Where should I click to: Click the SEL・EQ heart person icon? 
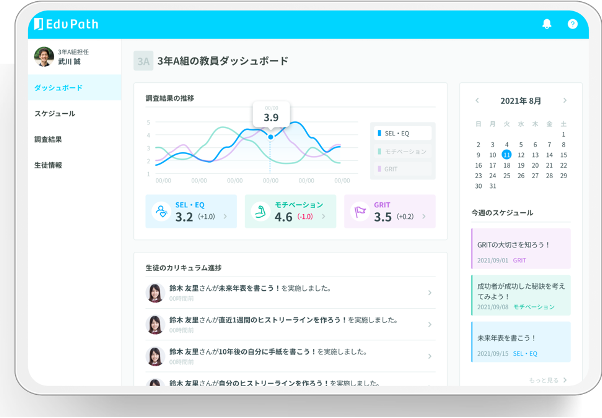coord(161,211)
